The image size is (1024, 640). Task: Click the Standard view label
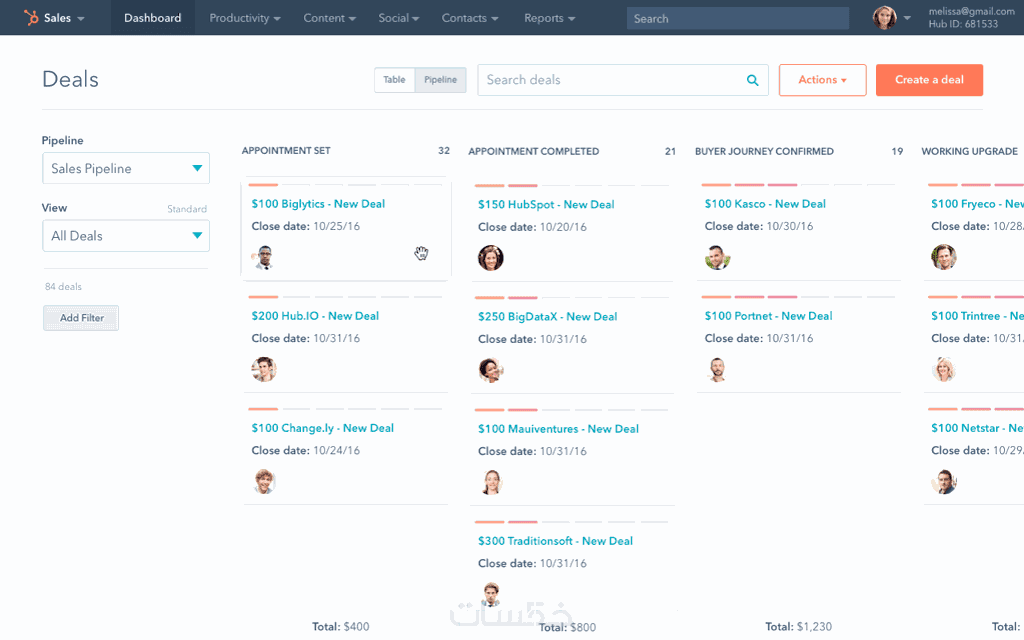[x=187, y=209]
